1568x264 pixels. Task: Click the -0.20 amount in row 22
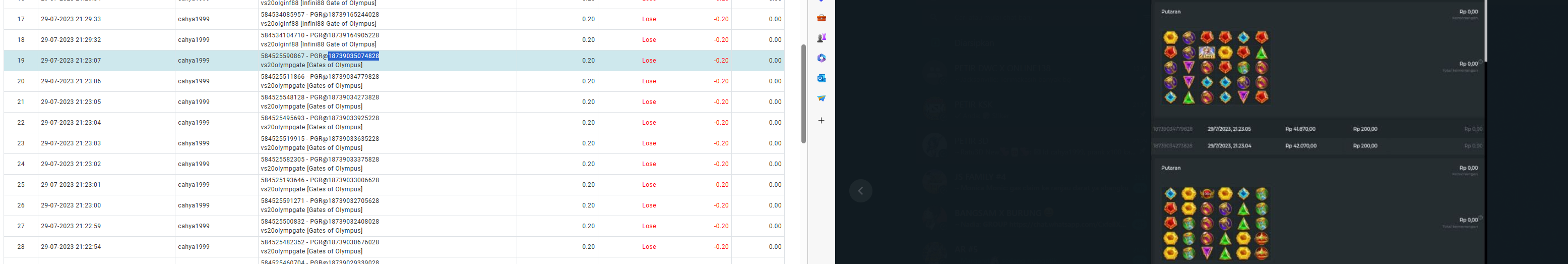[x=721, y=123]
